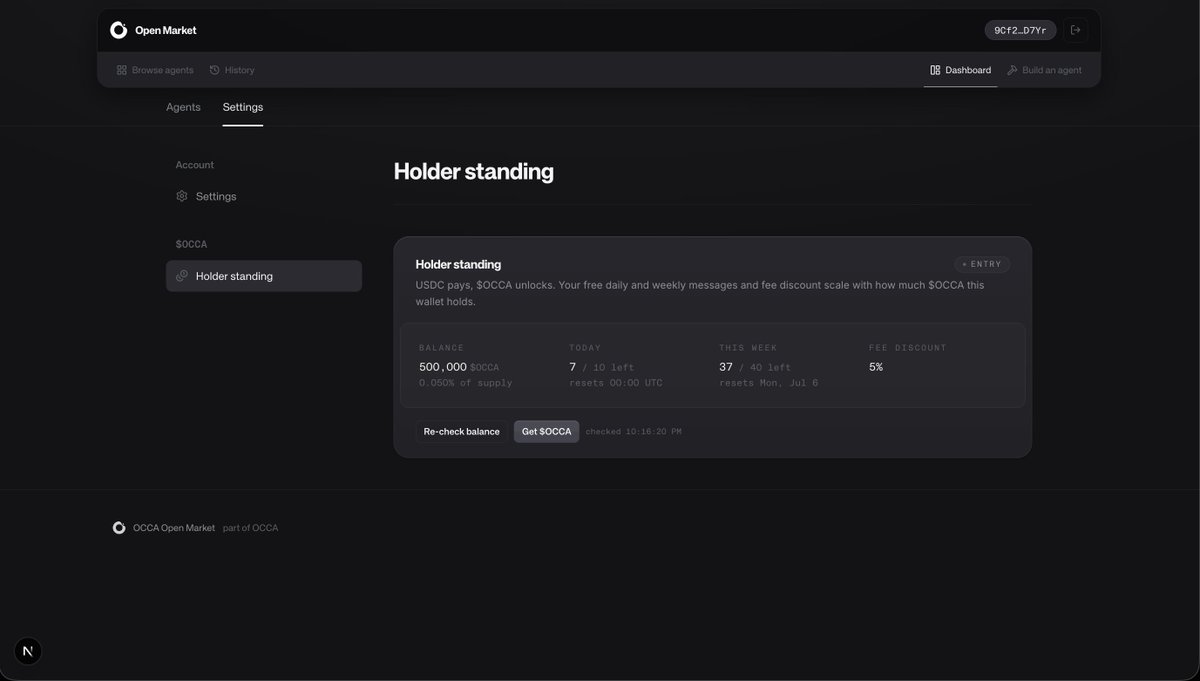
Task: Open Settings in the Account sidebar
Action: (264, 196)
